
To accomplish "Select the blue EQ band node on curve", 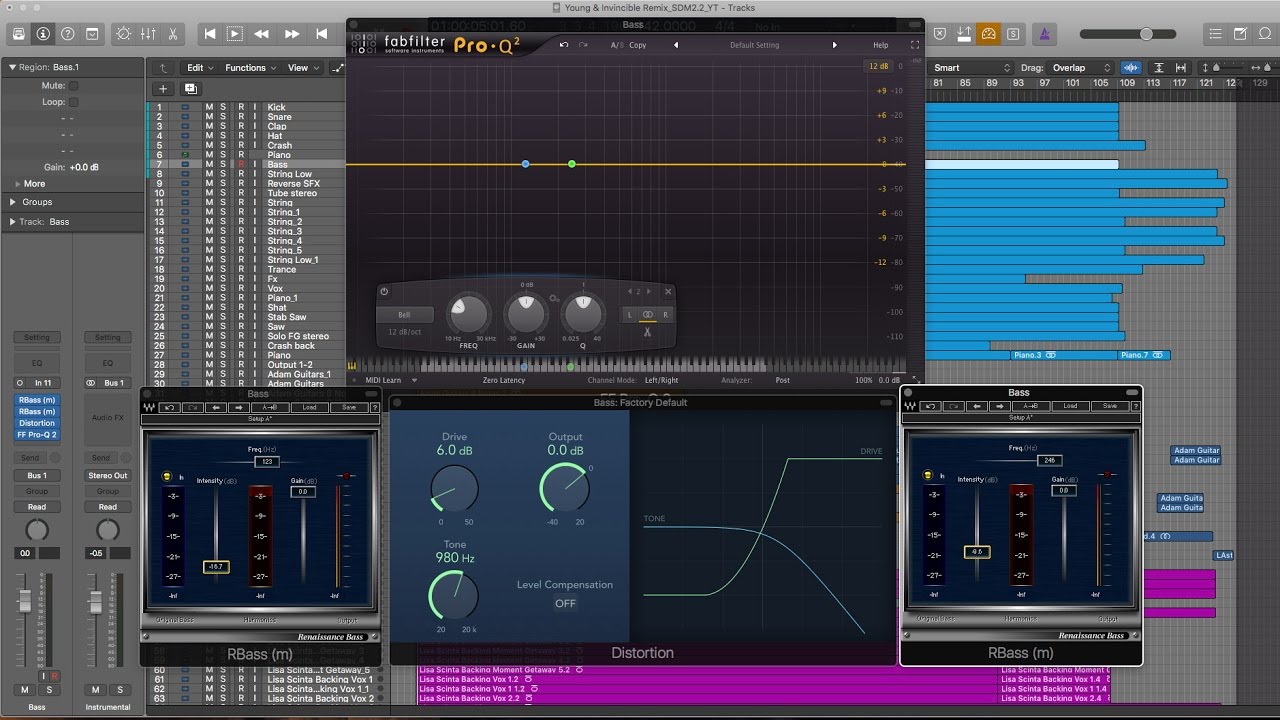I will point(525,164).
